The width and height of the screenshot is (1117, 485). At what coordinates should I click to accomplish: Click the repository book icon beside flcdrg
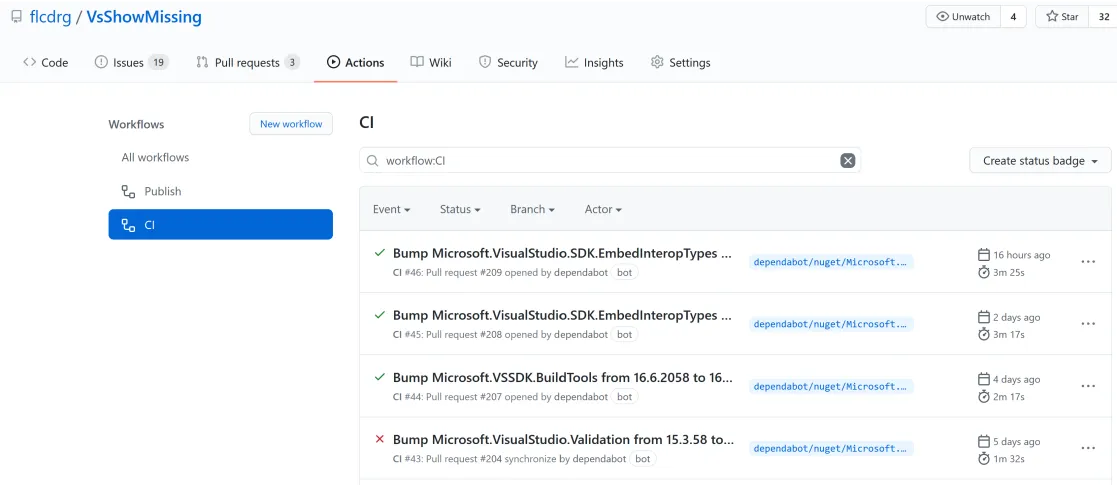click(16, 17)
